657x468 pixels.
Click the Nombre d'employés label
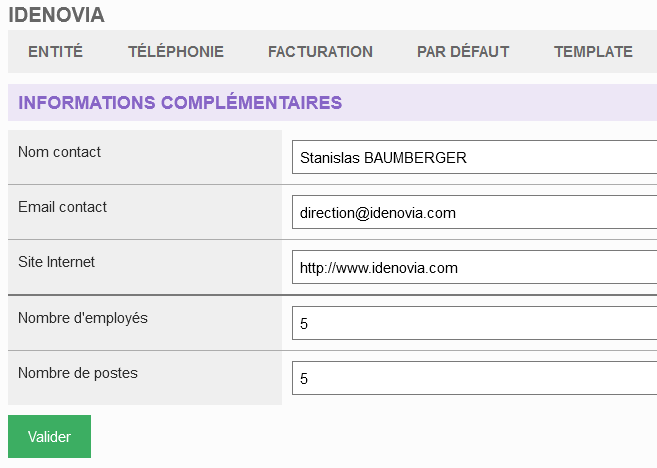click(83, 318)
